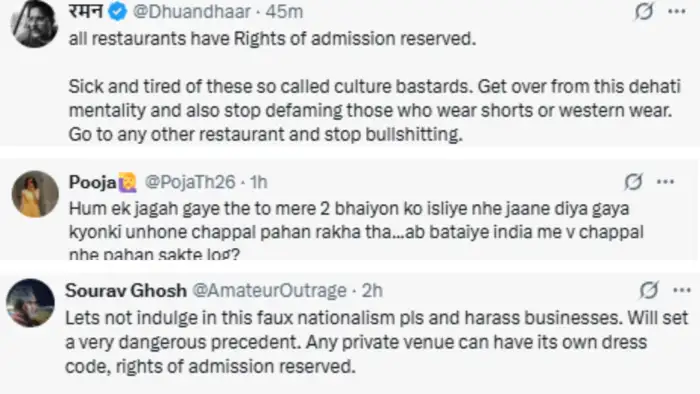Open the @Dhuandhaar handle link
Screen dimensions: 700x394
coord(192,12)
